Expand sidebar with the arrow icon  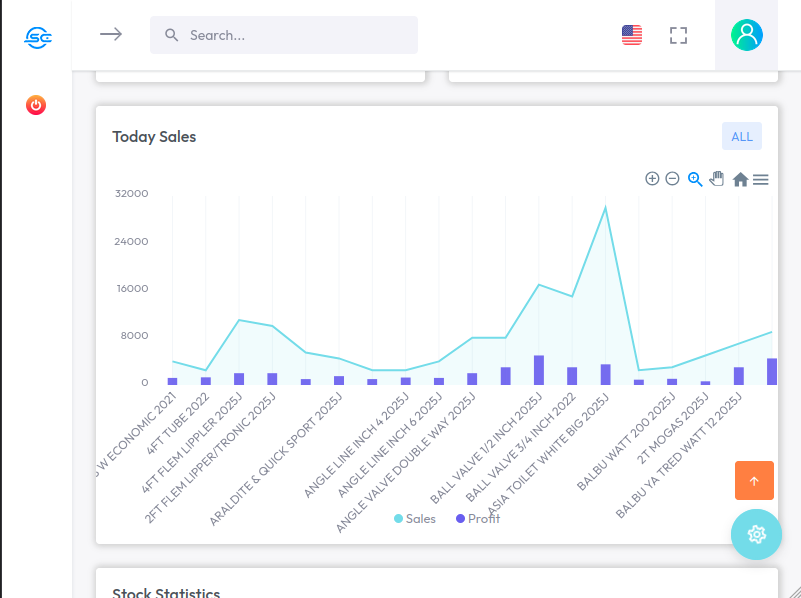coord(111,34)
